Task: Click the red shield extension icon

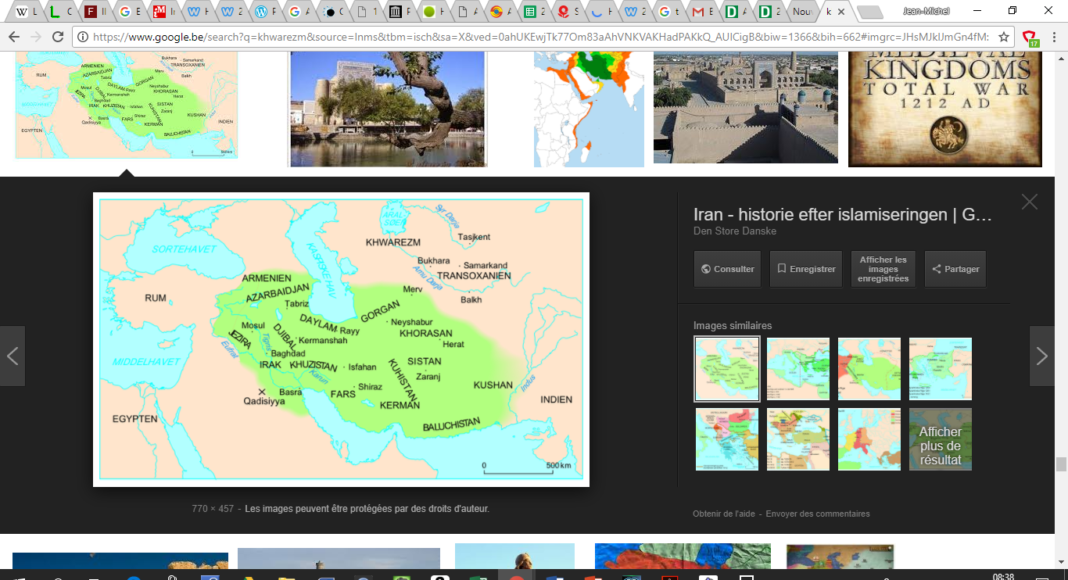Action: point(1031,38)
